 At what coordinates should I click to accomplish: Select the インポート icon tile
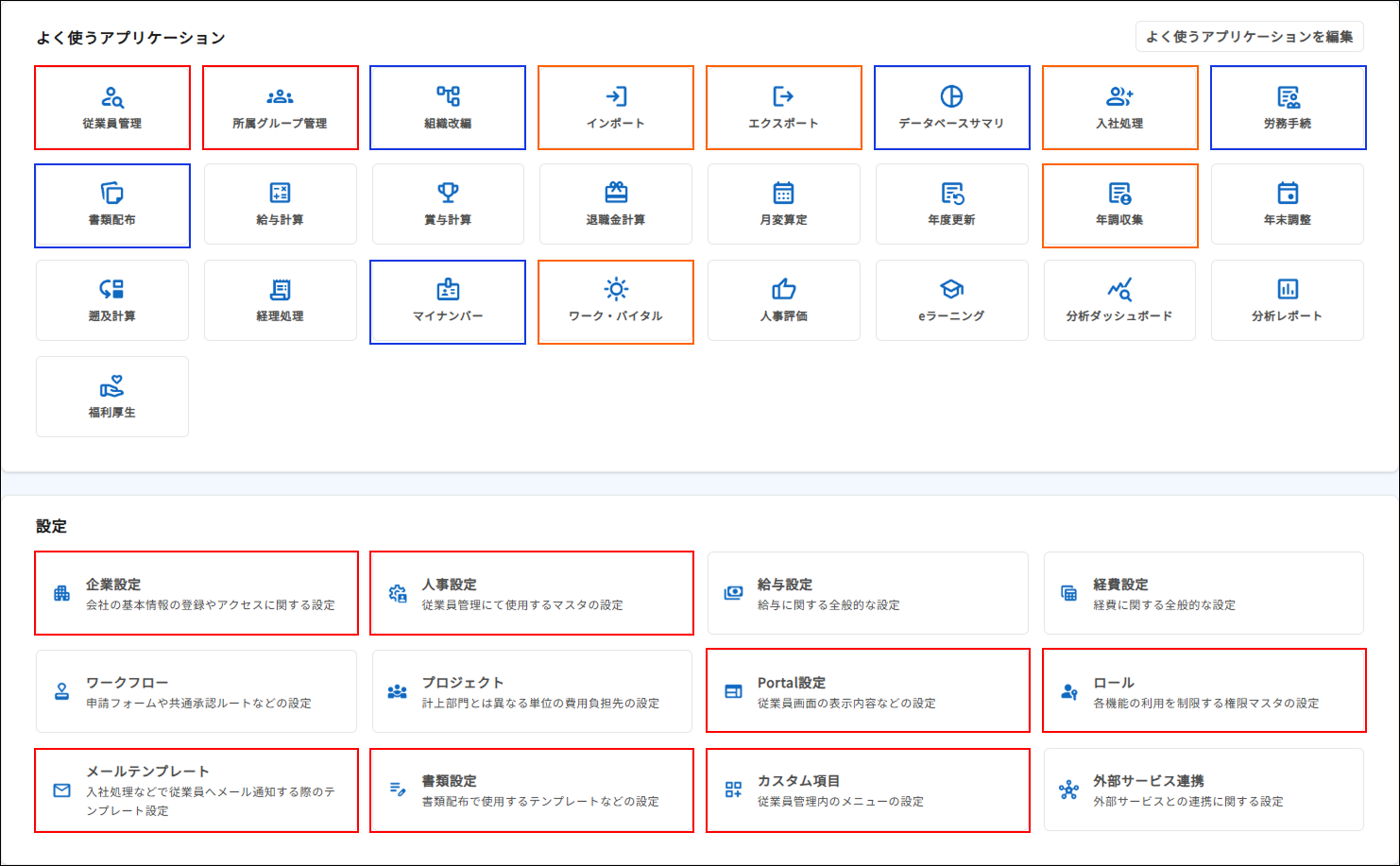pyautogui.click(x=616, y=108)
